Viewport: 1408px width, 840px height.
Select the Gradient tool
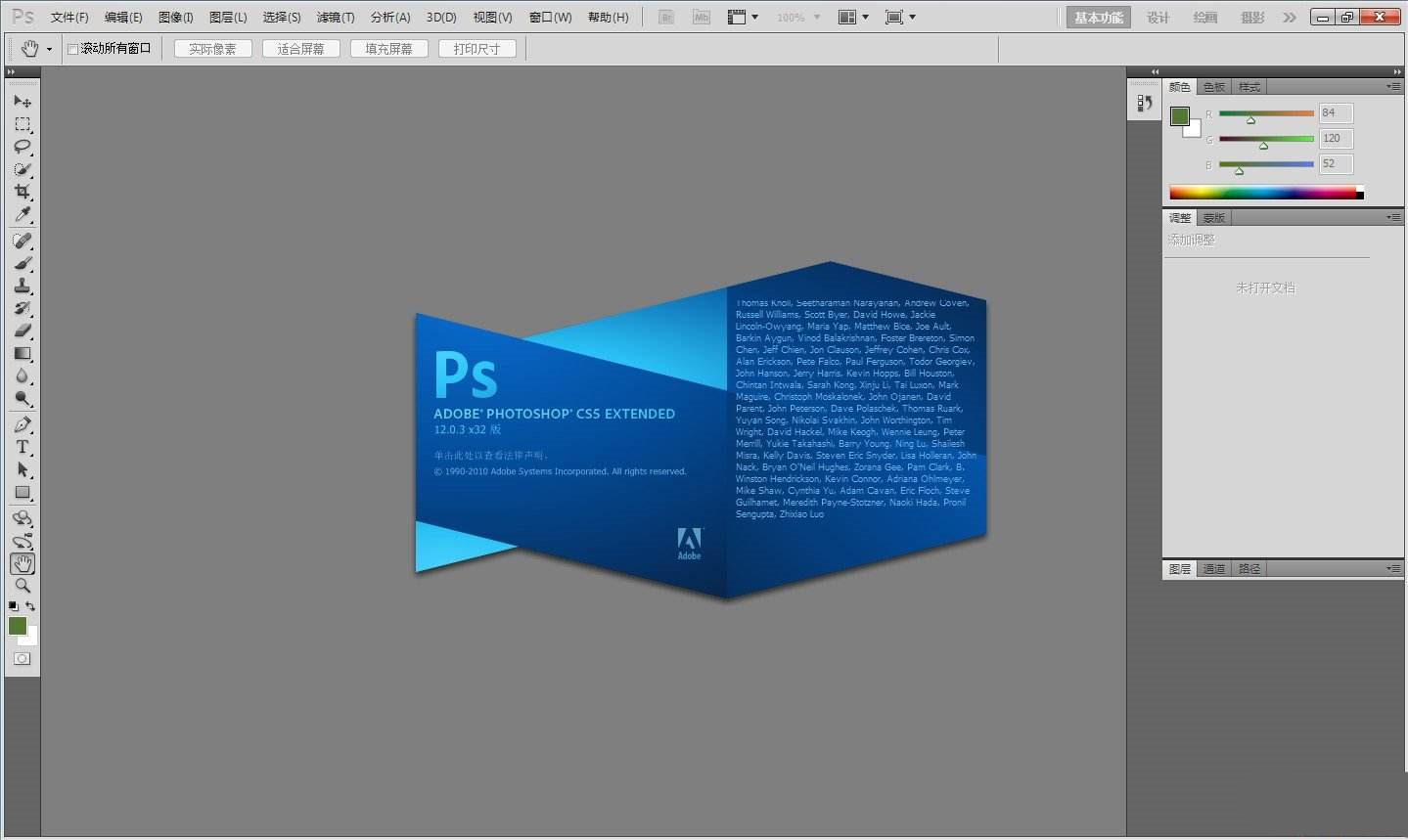tap(23, 353)
